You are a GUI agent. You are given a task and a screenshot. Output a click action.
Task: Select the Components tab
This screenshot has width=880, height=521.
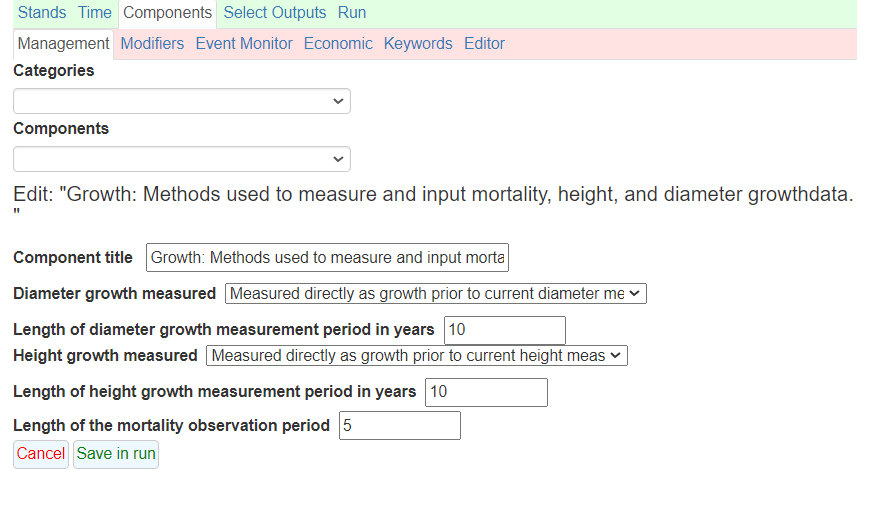point(167,13)
